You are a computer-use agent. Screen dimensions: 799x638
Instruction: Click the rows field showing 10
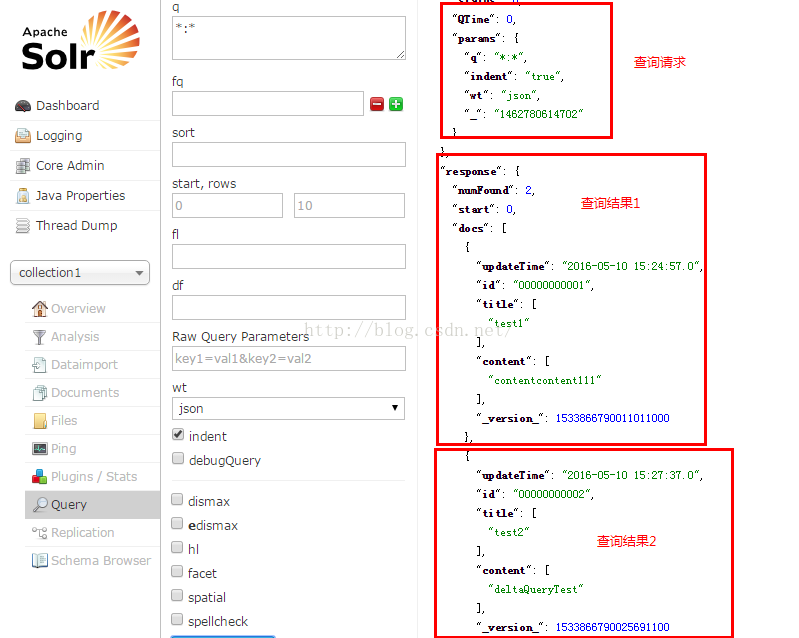[x=350, y=205]
